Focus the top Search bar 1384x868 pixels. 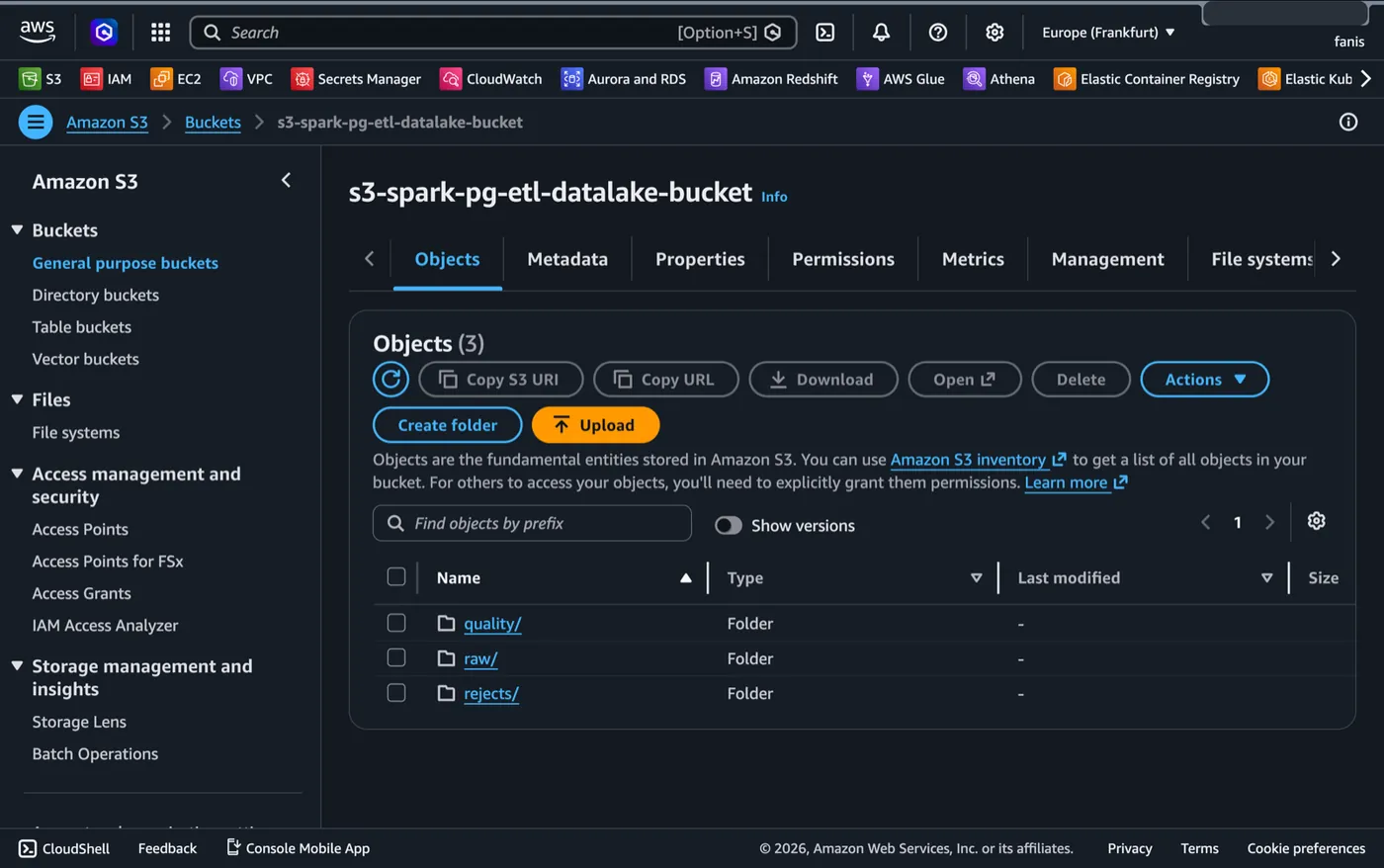point(493,32)
